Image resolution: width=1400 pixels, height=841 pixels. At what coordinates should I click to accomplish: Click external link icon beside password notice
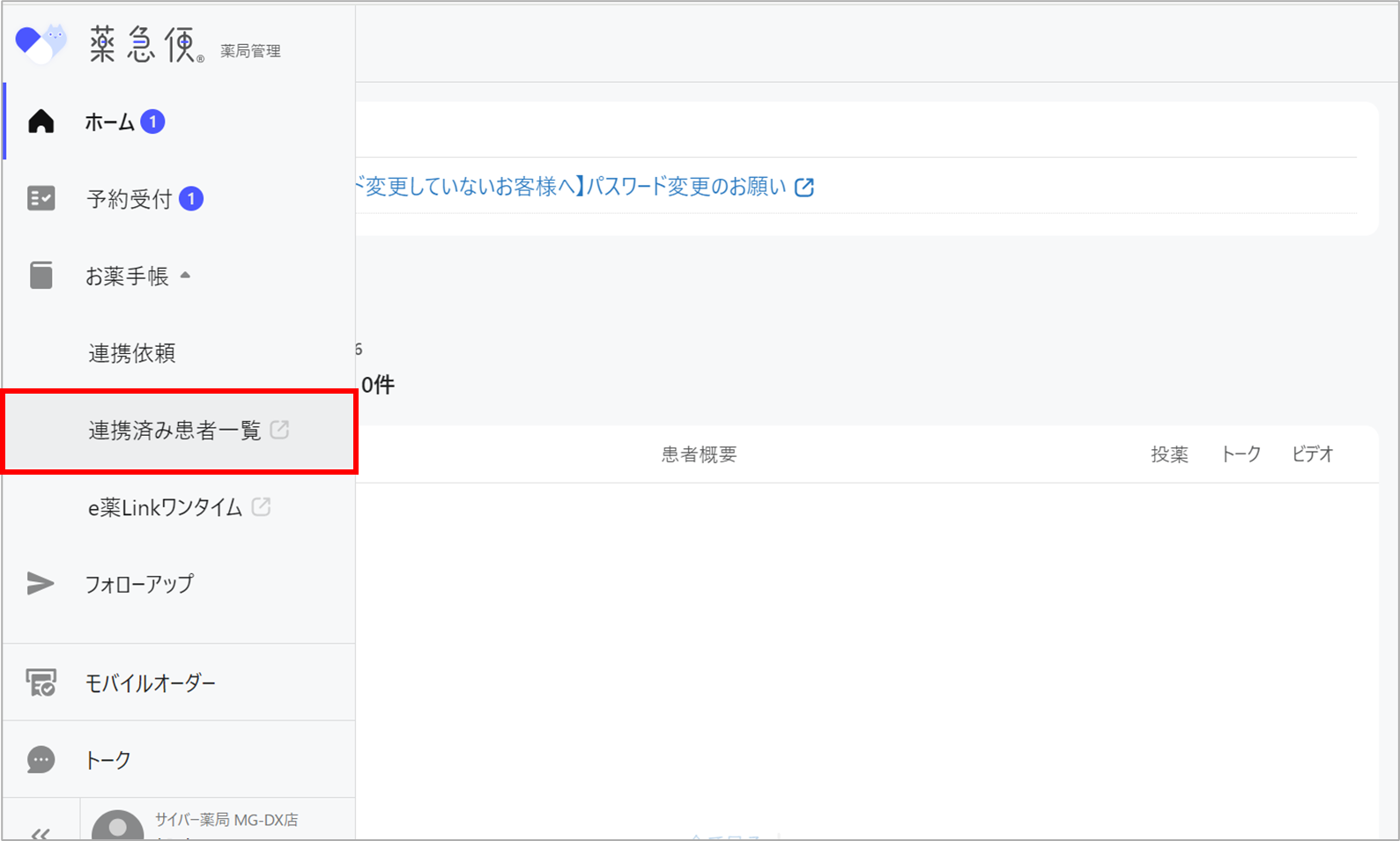[x=804, y=187]
